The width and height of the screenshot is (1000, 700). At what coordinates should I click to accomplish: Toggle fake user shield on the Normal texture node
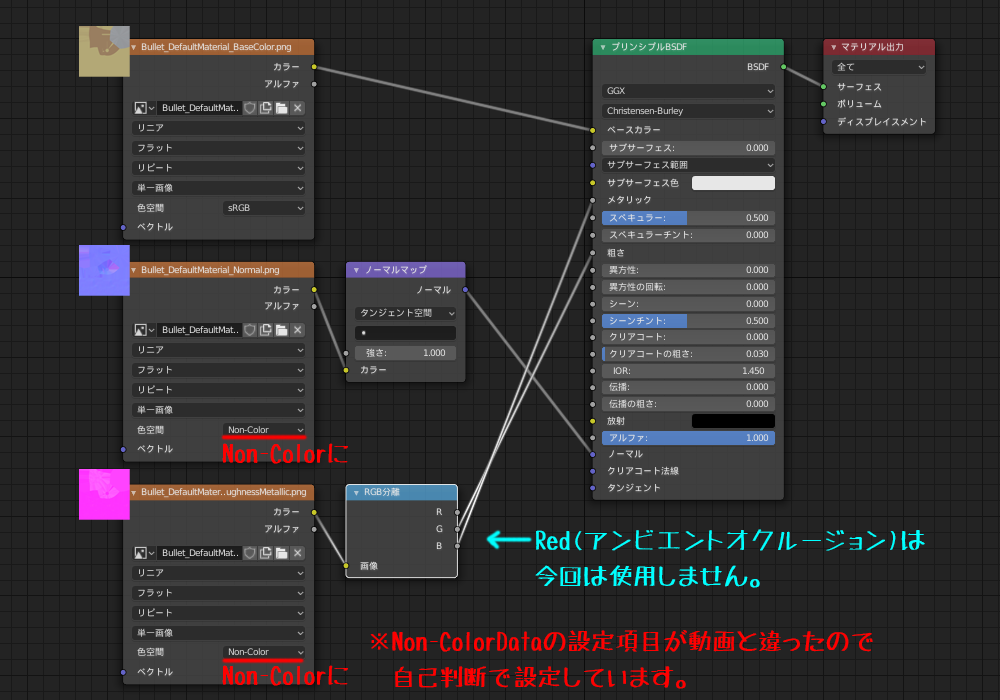(250, 330)
